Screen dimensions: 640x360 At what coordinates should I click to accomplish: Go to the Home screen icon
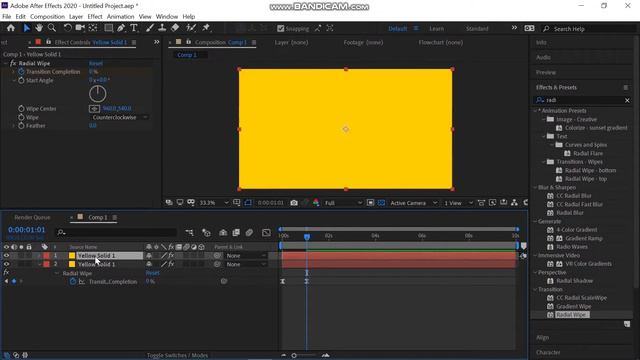11,28
